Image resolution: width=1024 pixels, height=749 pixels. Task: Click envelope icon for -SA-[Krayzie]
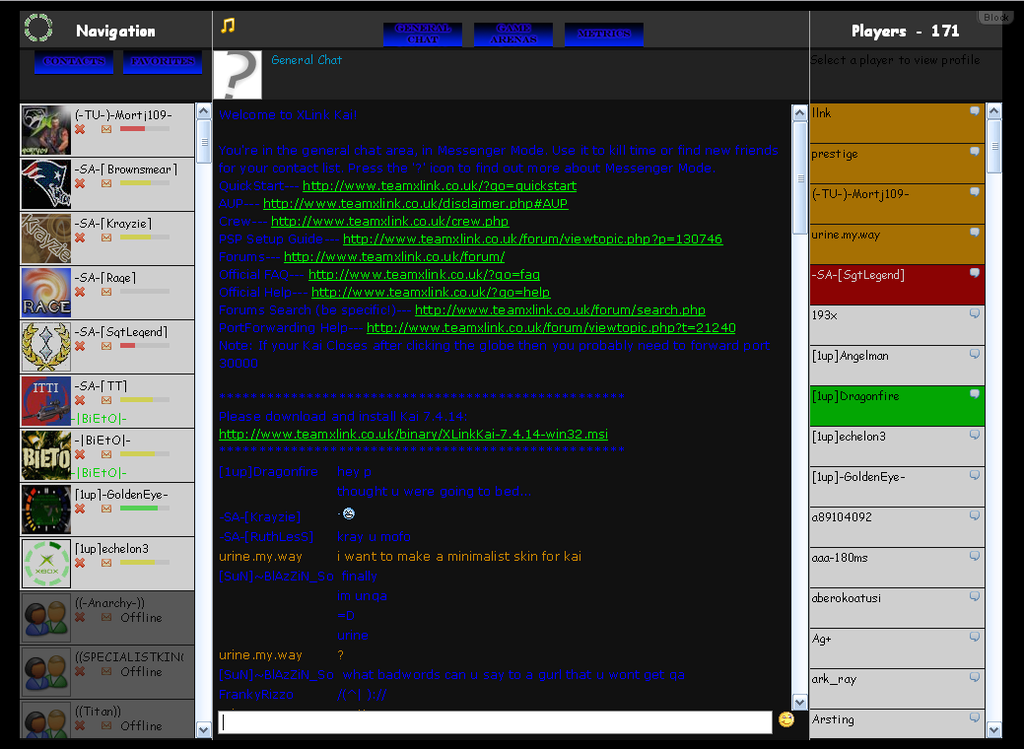(106, 238)
